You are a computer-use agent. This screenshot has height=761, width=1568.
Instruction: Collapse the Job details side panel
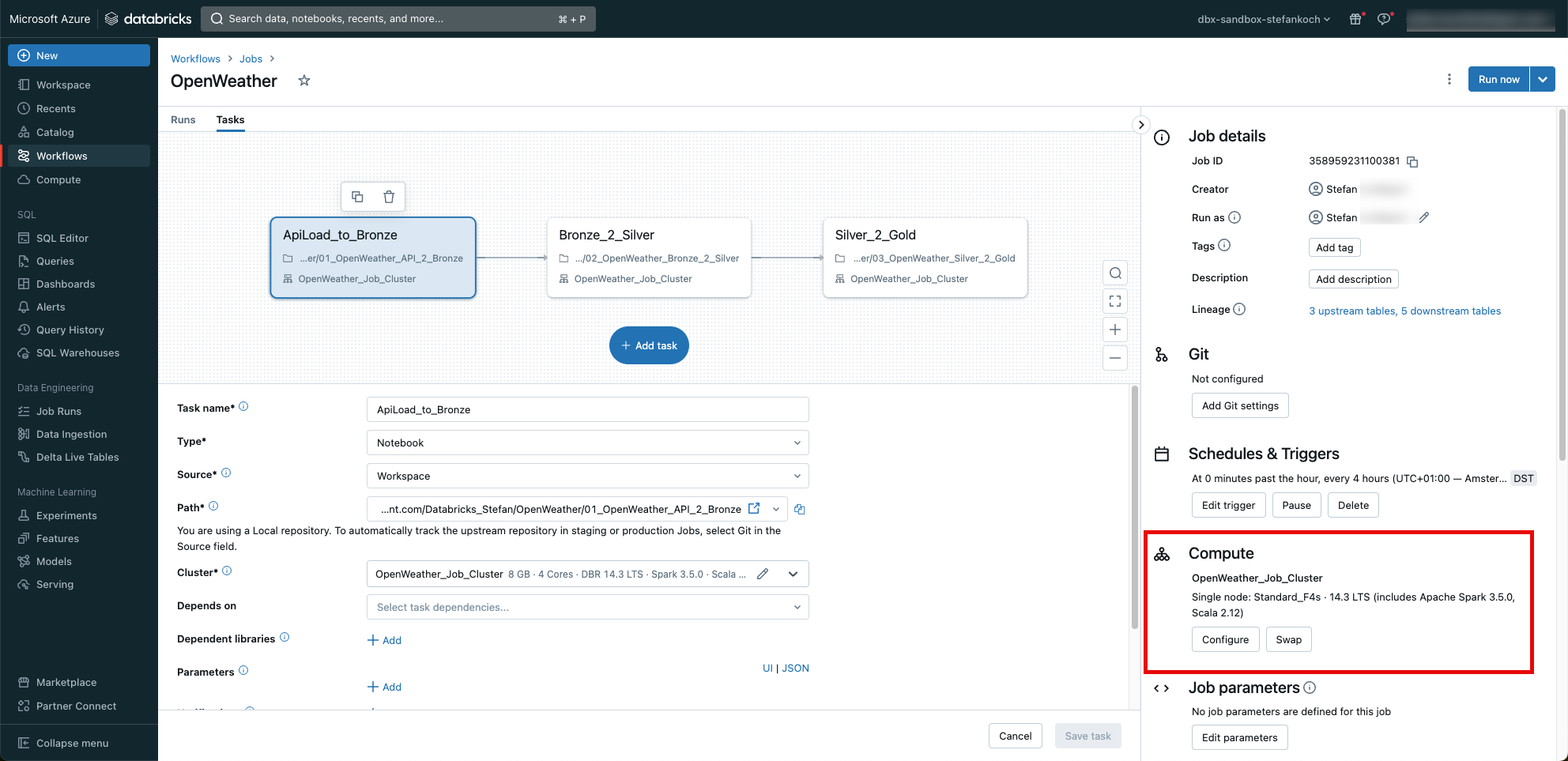point(1140,125)
